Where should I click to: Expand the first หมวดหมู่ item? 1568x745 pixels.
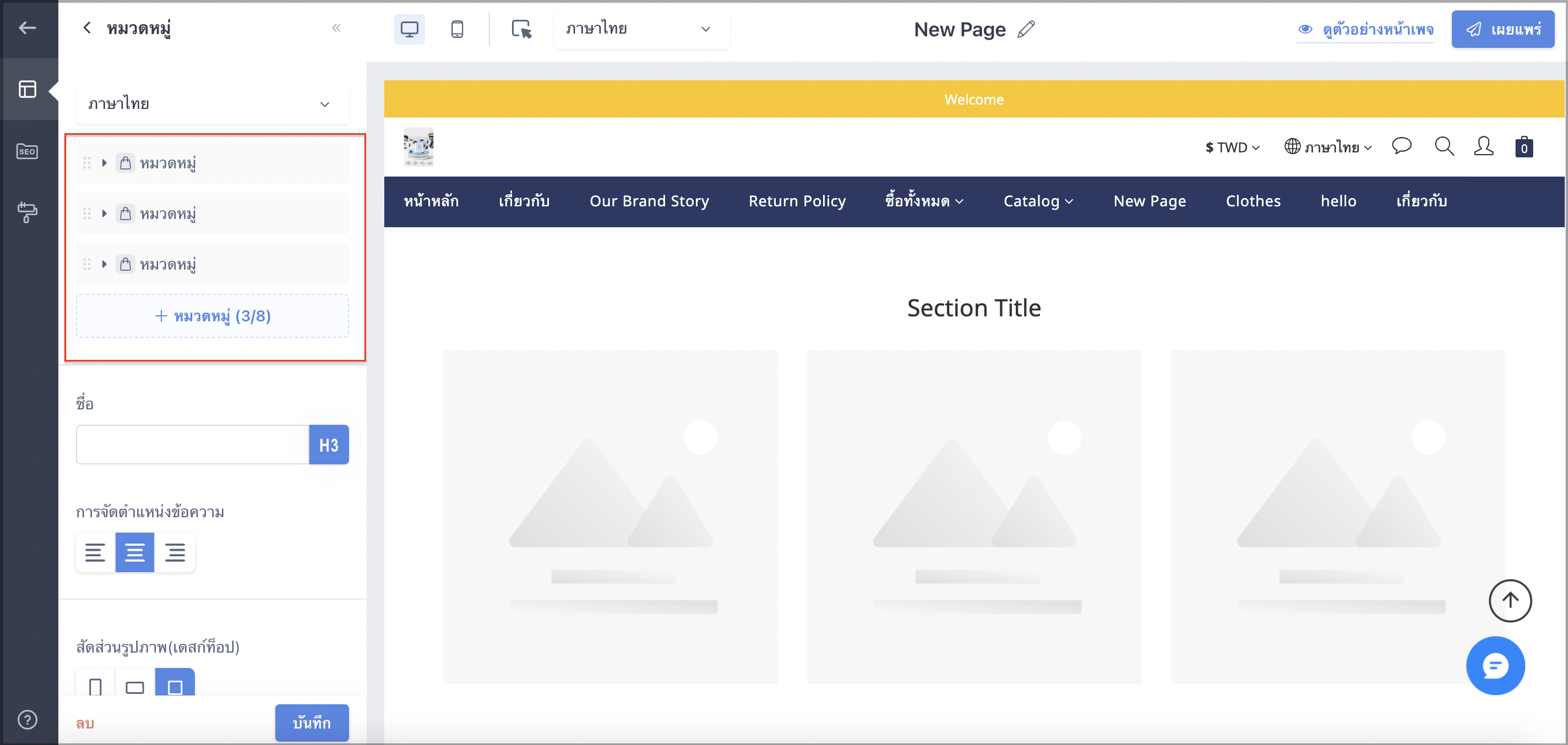104,163
